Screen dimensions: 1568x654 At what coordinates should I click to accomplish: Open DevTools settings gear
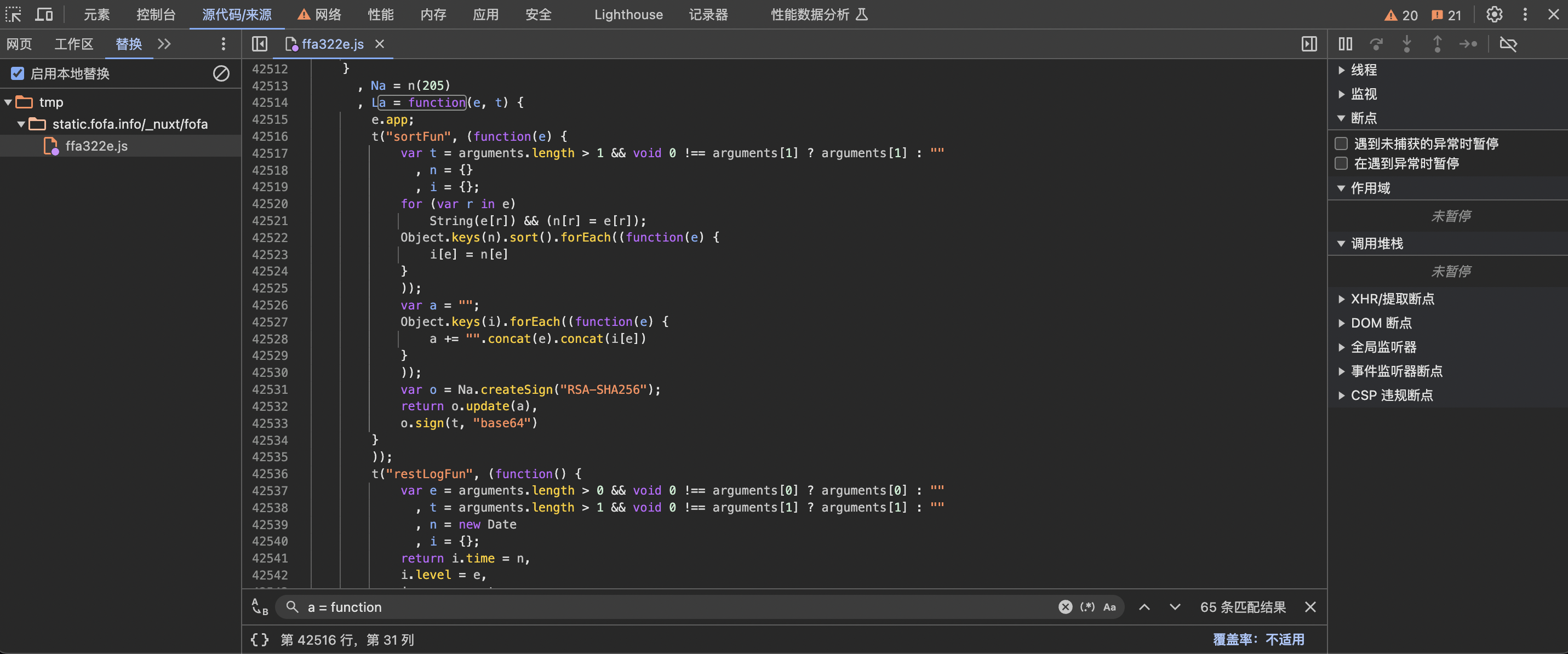point(1495,14)
